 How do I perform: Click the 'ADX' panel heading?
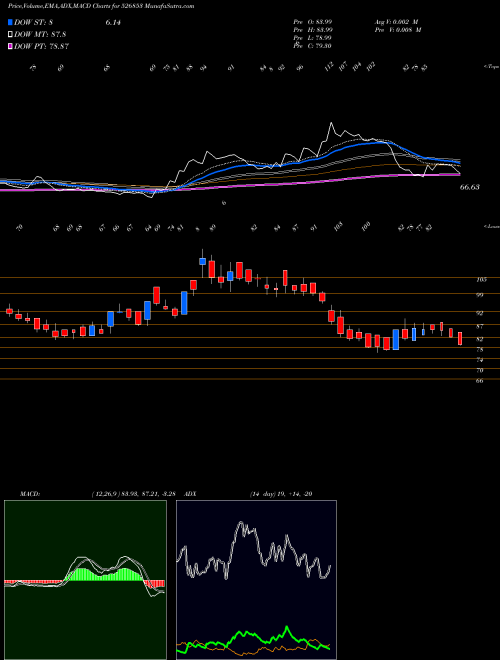click(x=190, y=494)
